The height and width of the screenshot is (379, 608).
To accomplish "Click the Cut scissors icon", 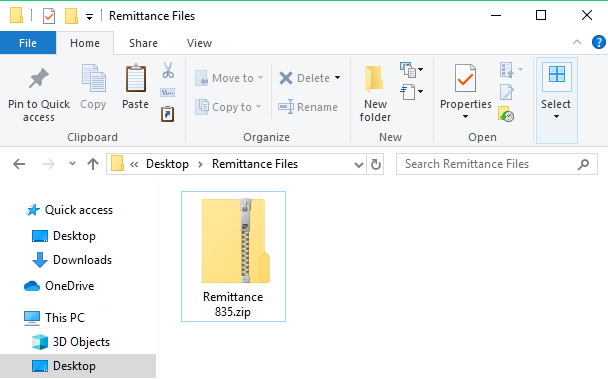I will click(168, 70).
